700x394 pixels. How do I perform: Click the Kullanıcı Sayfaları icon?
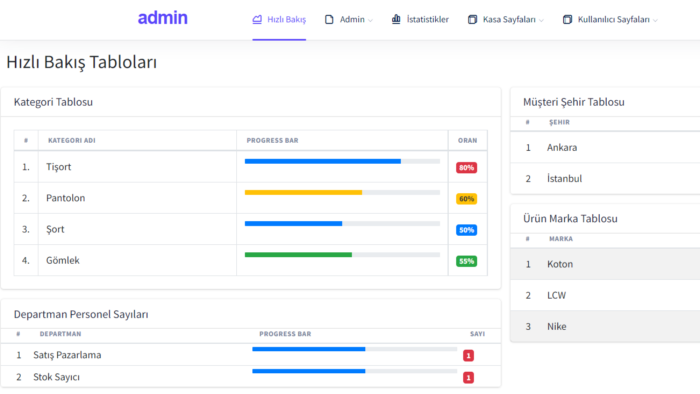coord(567,19)
